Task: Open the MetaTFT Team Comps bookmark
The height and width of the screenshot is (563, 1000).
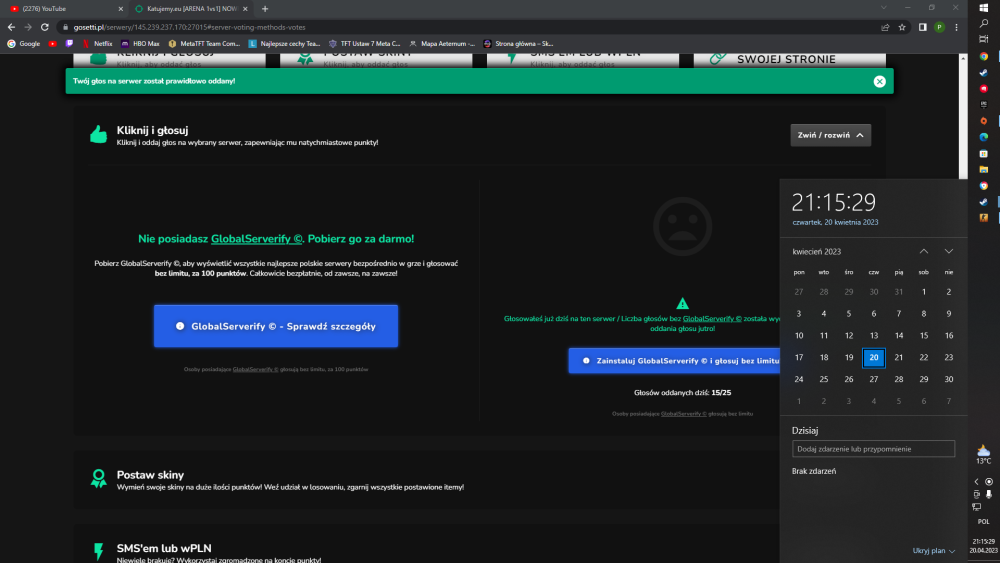Action: [x=204, y=44]
